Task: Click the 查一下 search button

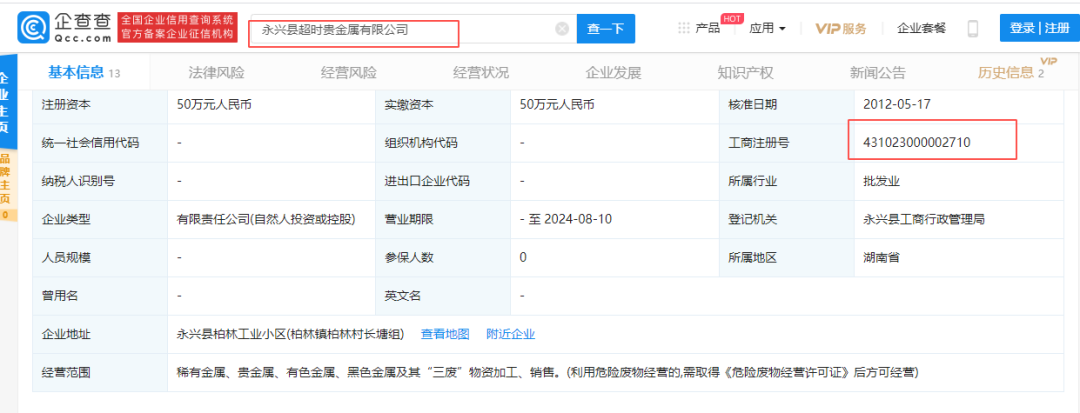Action: (x=605, y=29)
